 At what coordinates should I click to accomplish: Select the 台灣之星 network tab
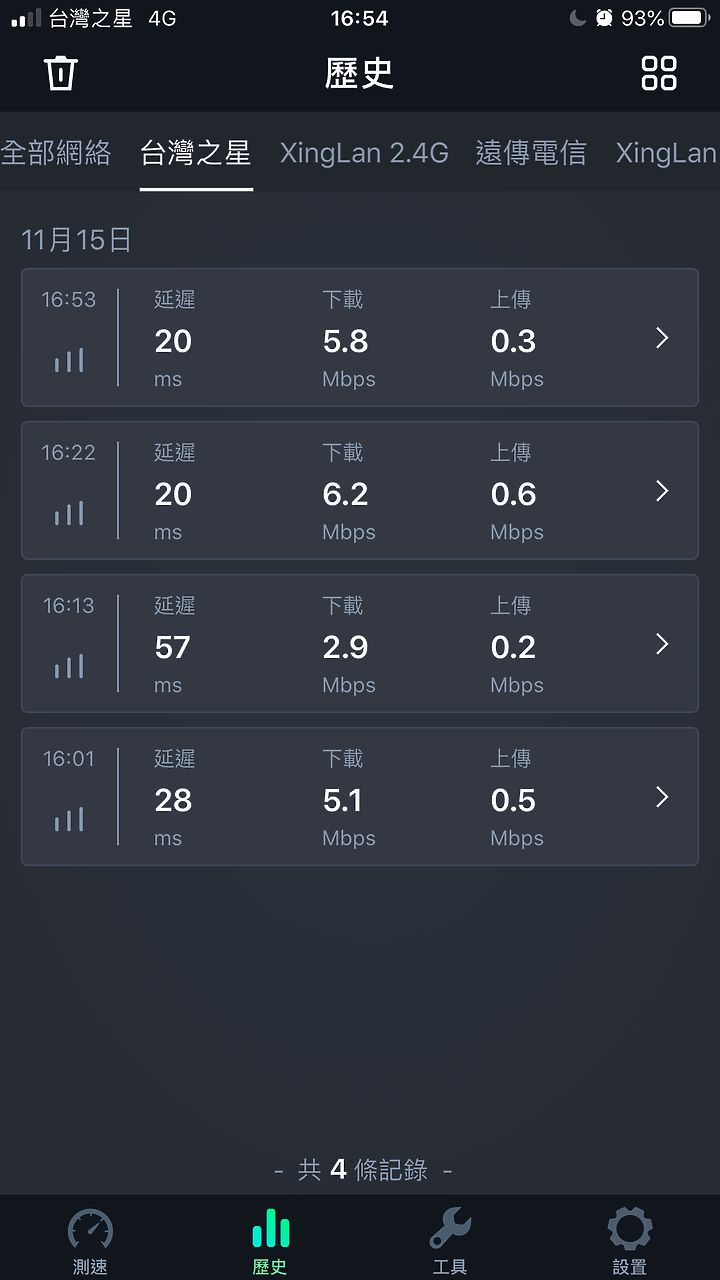(x=196, y=153)
